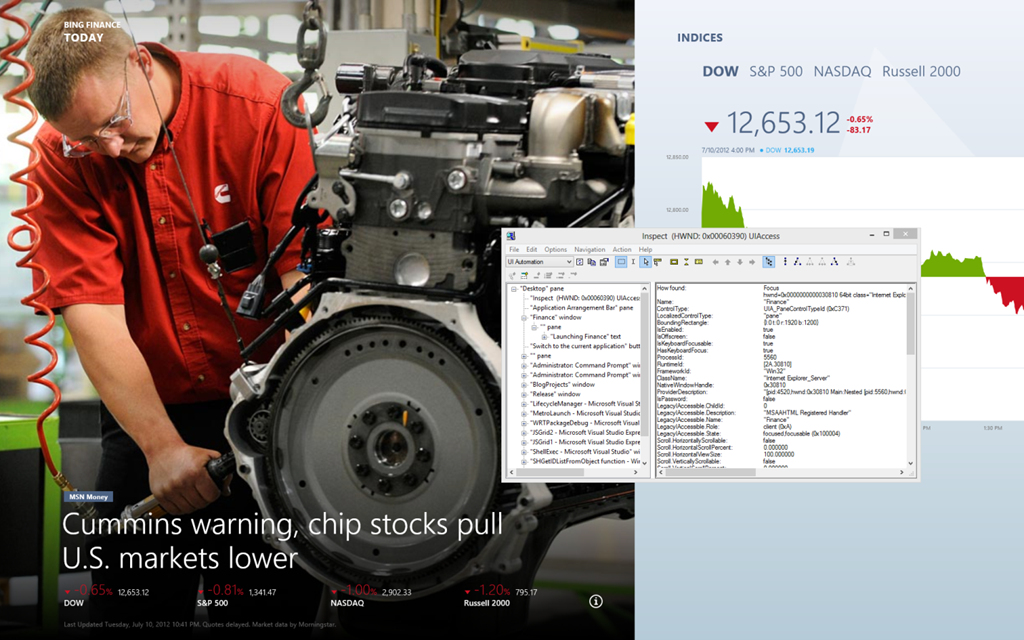Click the hourglass-shaped icon in Inspect toolbar

686,262
